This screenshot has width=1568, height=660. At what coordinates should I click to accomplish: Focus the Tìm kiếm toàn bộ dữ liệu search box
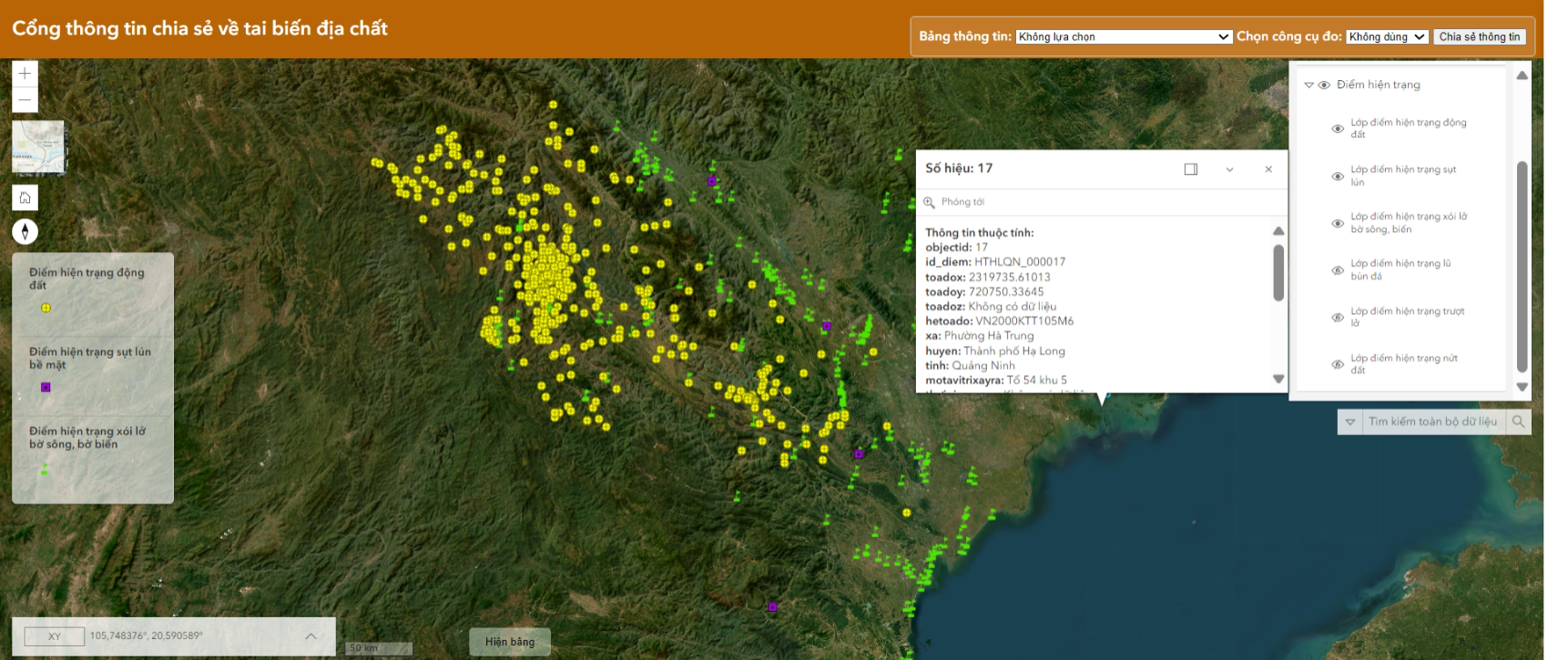pyautogui.click(x=1433, y=421)
